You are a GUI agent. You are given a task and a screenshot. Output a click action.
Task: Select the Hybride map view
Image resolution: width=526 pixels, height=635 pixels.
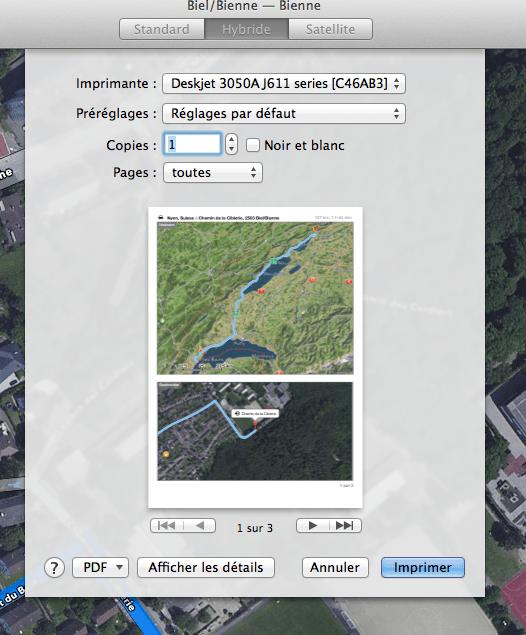[246, 29]
